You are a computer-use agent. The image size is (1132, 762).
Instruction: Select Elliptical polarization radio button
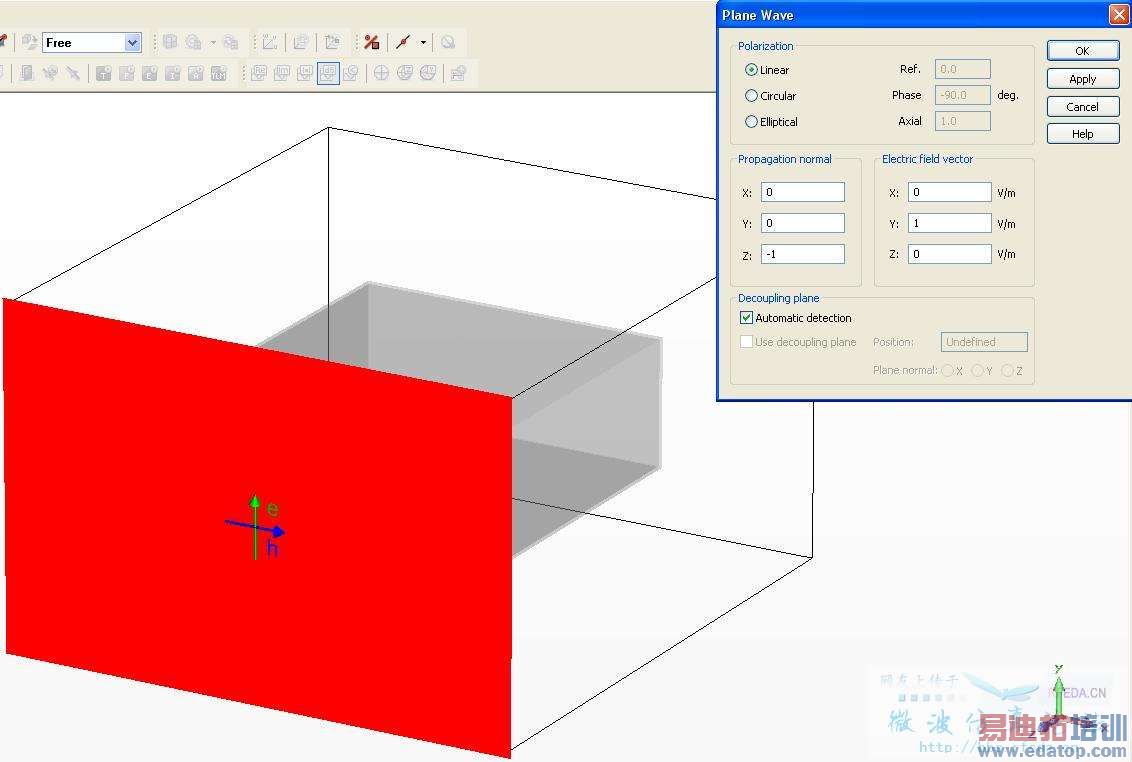click(x=752, y=121)
